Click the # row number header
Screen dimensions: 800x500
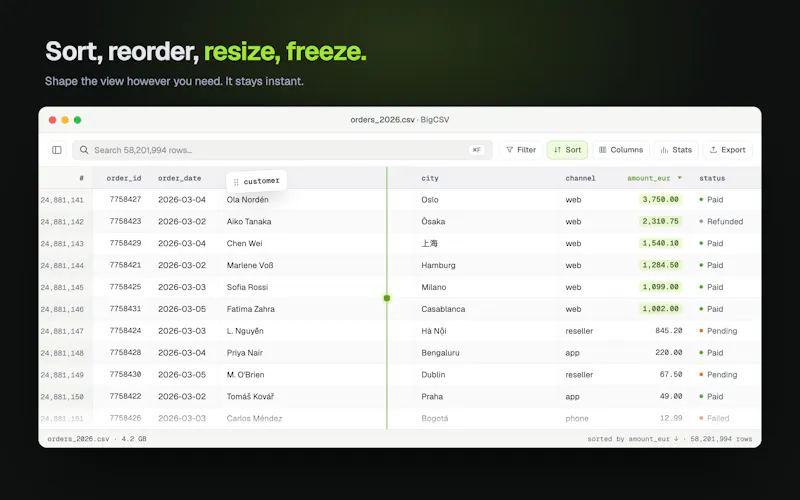point(81,178)
